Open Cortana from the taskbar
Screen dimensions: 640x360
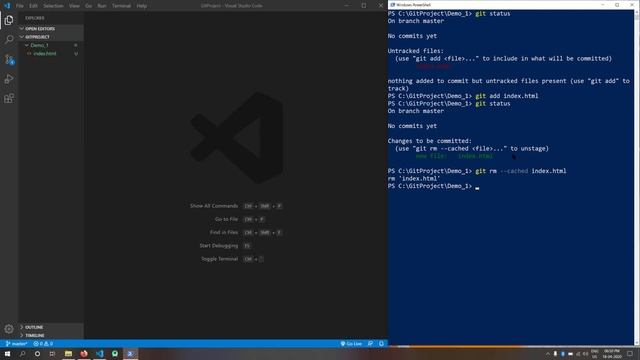(37, 353)
